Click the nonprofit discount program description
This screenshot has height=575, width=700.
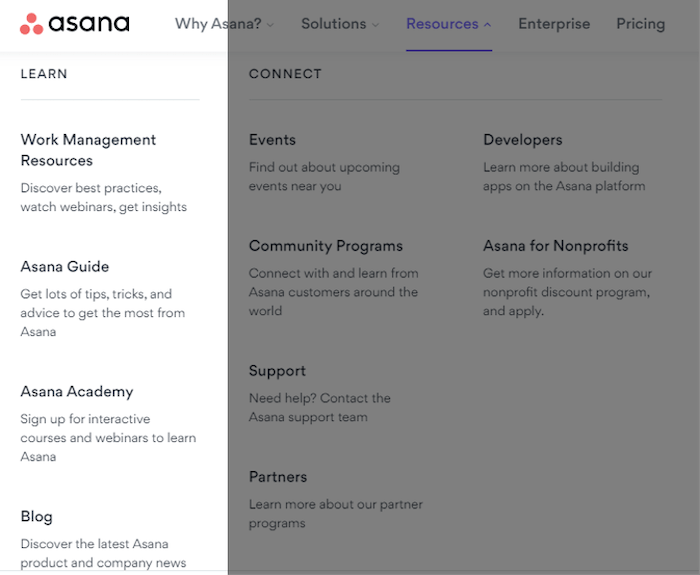point(567,292)
